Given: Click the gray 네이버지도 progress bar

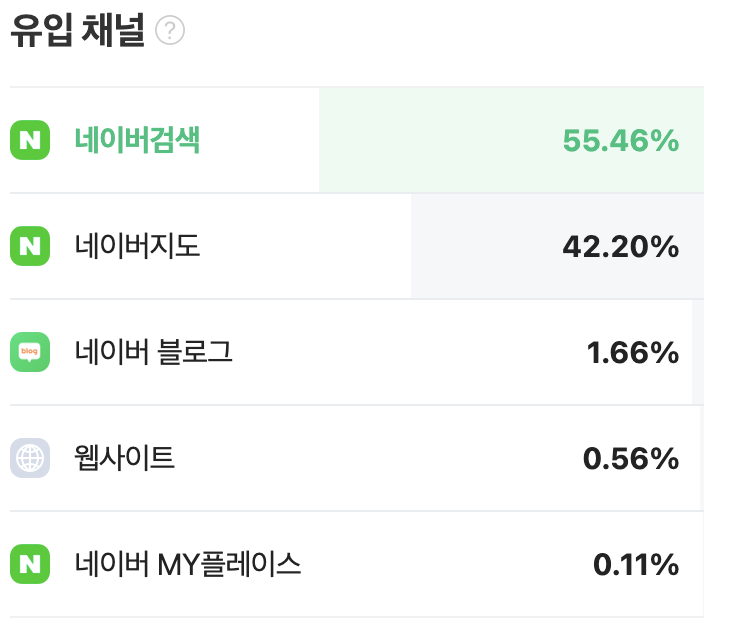Looking at the screenshot, I should click(557, 246).
